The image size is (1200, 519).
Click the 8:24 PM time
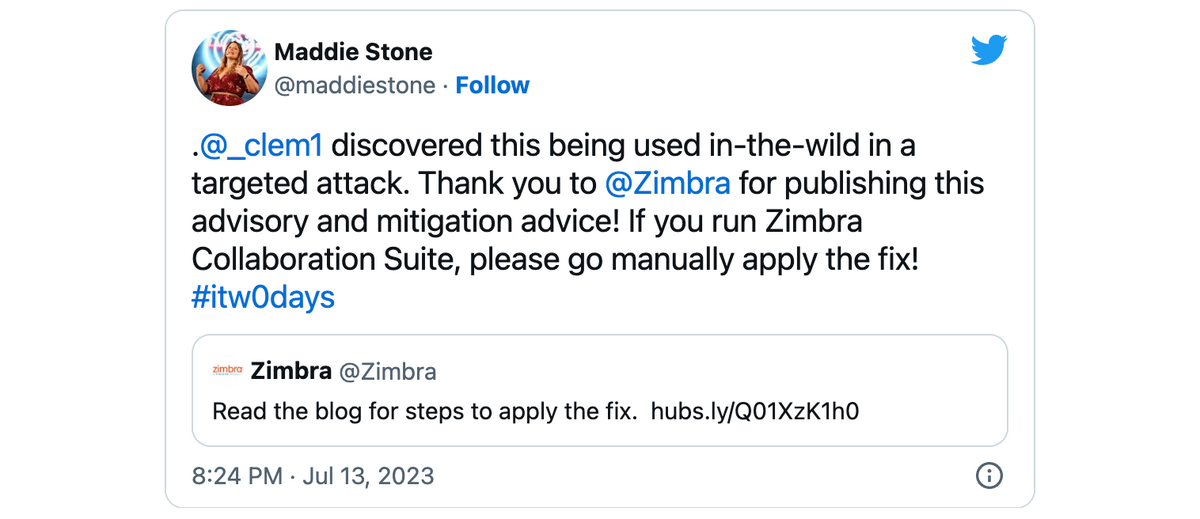coord(236,475)
